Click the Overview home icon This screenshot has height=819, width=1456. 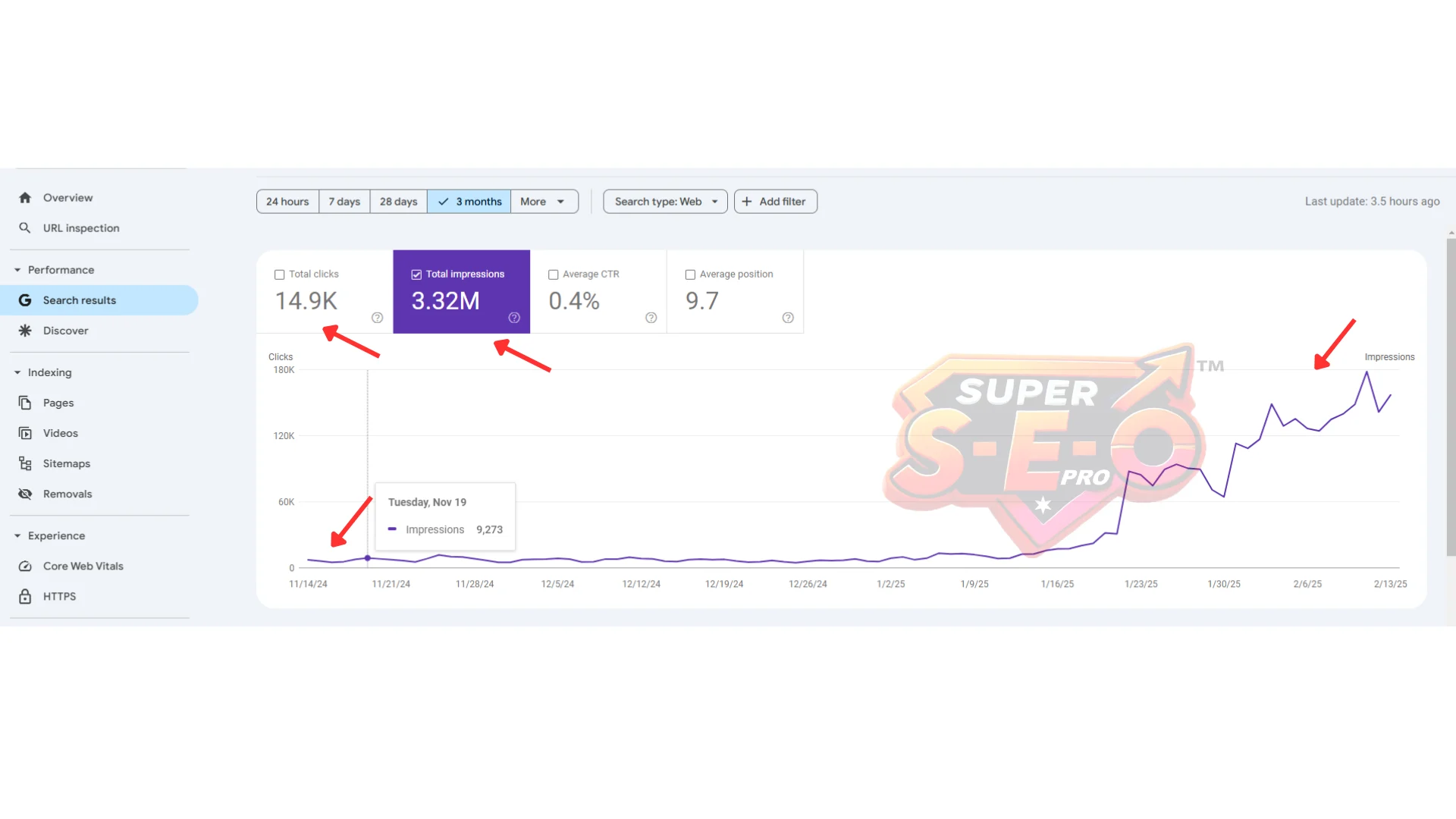[x=25, y=198]
